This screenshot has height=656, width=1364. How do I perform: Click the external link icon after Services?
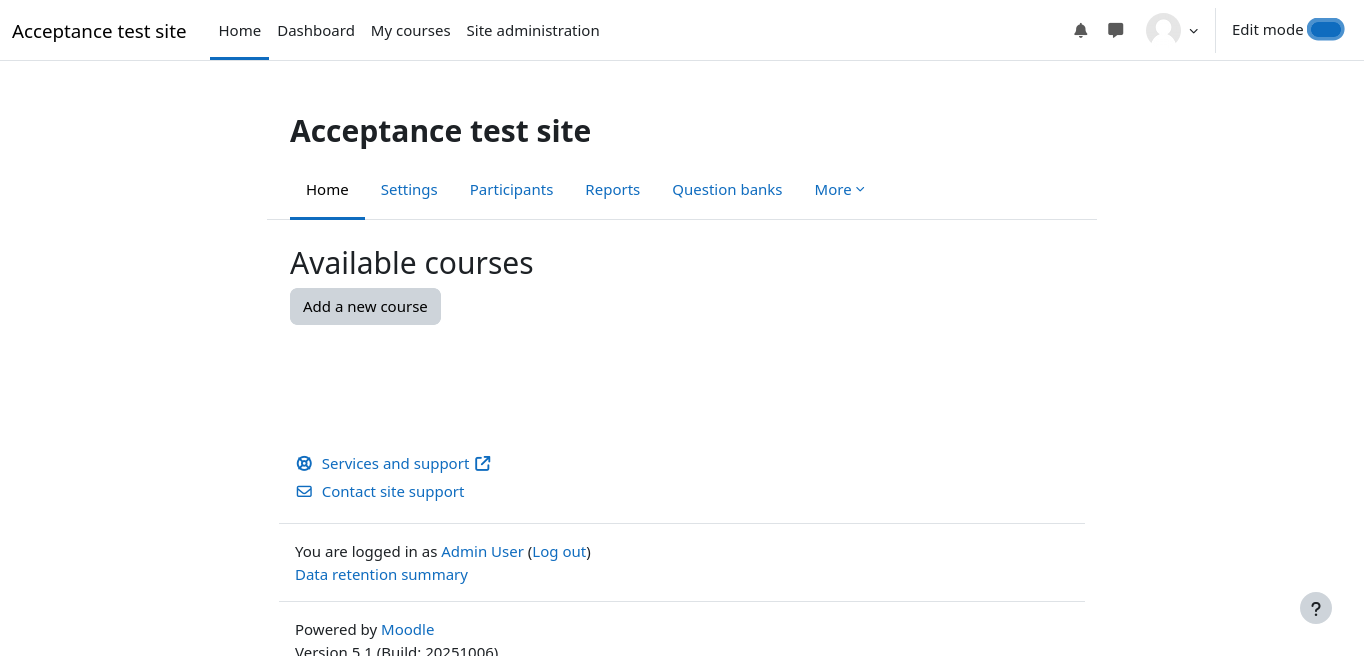click(483, 464)
